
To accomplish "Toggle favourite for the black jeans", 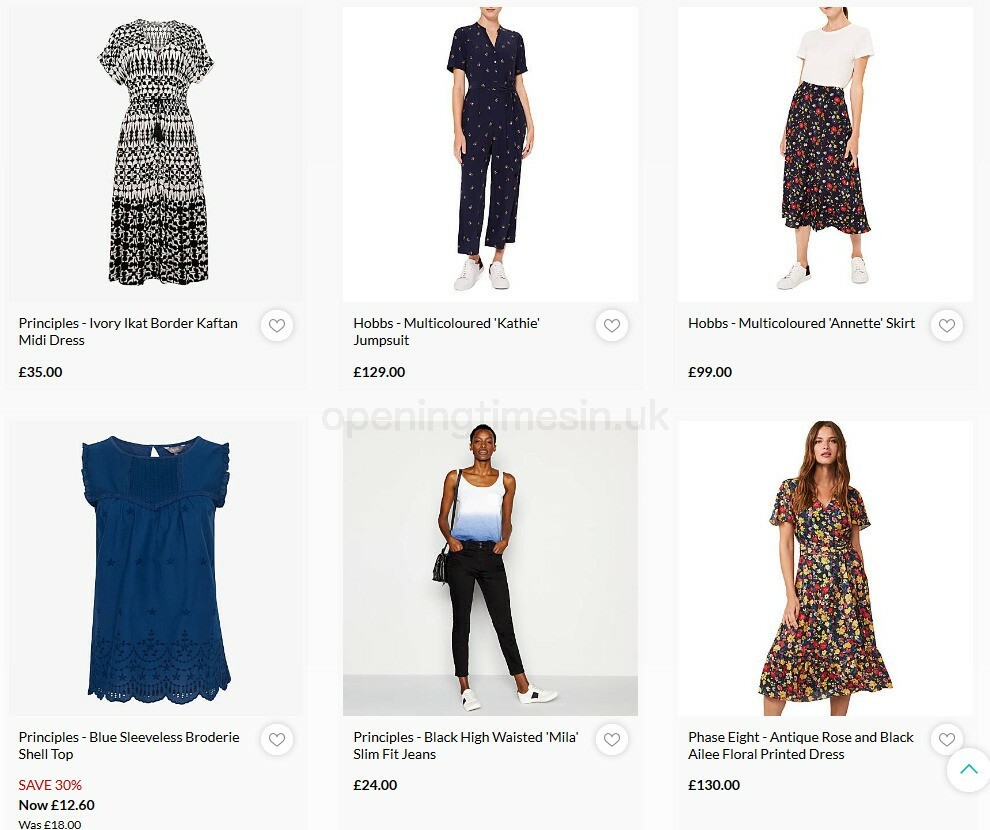I will pos(611,739).
